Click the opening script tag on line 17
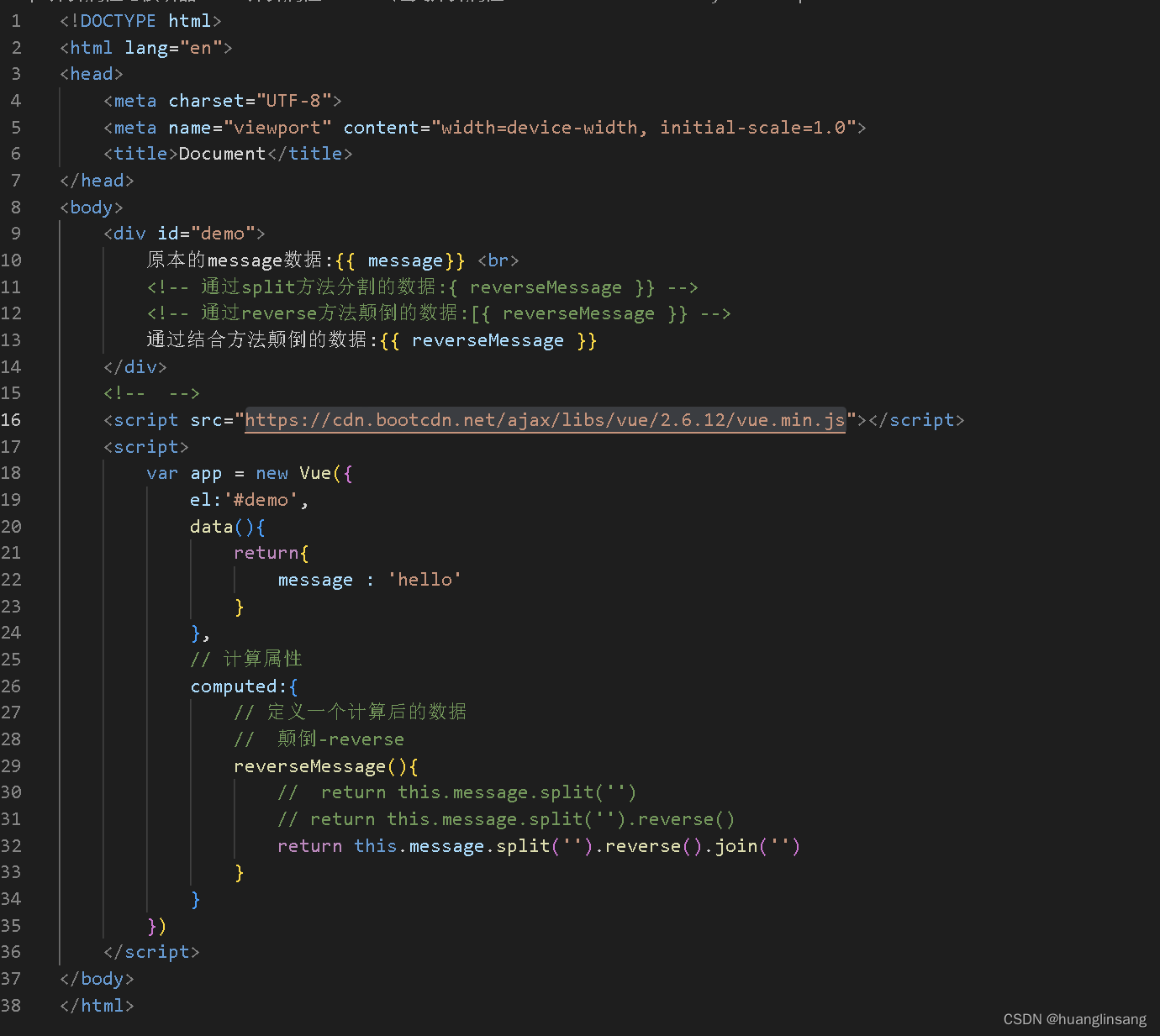 click(146, 447)
